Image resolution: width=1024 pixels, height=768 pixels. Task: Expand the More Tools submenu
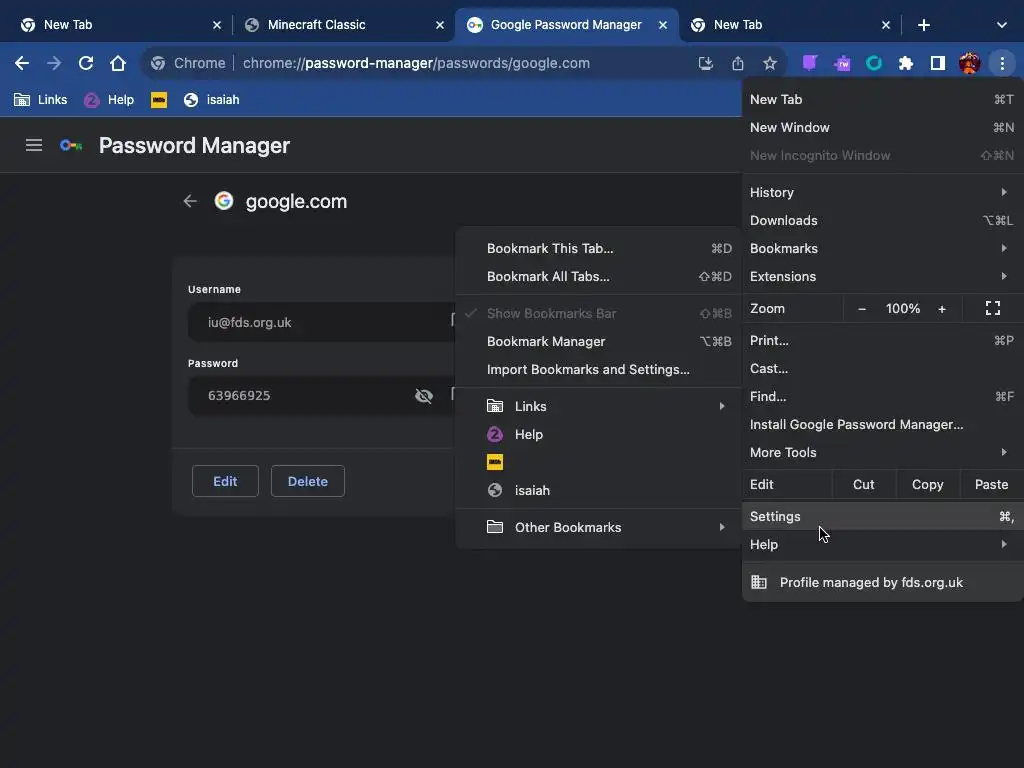[x=882, y=453]
